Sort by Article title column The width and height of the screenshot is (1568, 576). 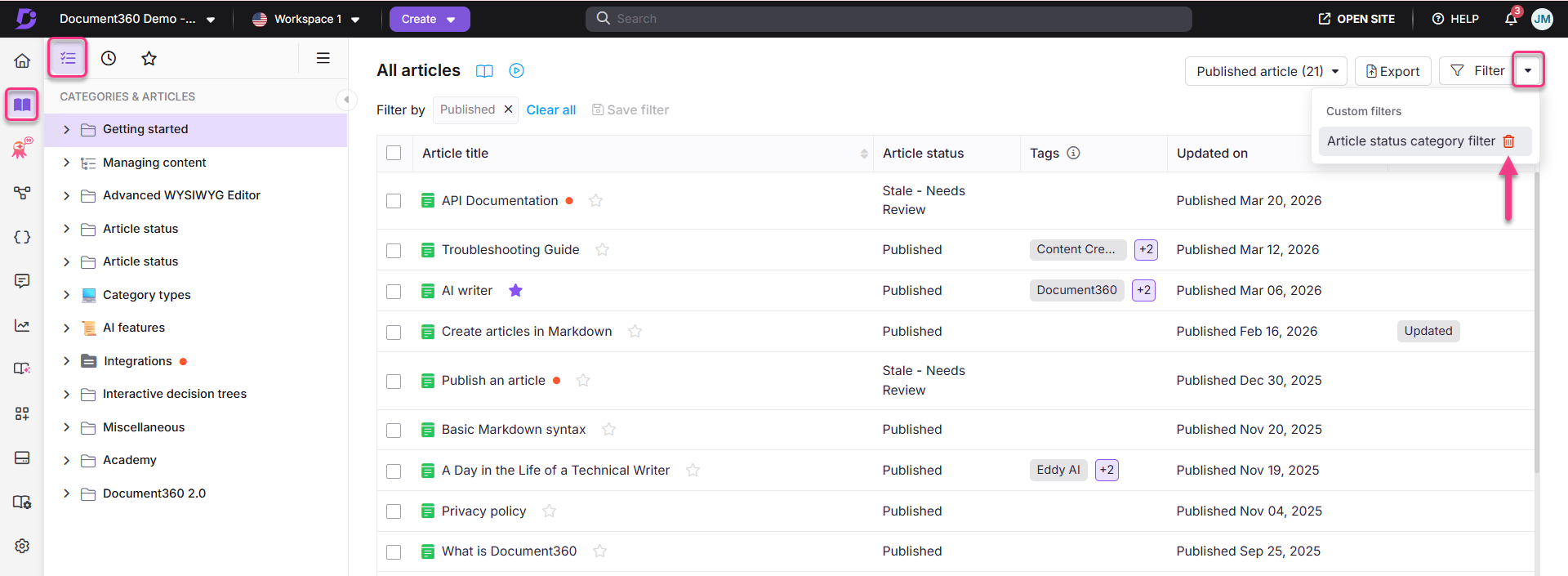[864, 154]
